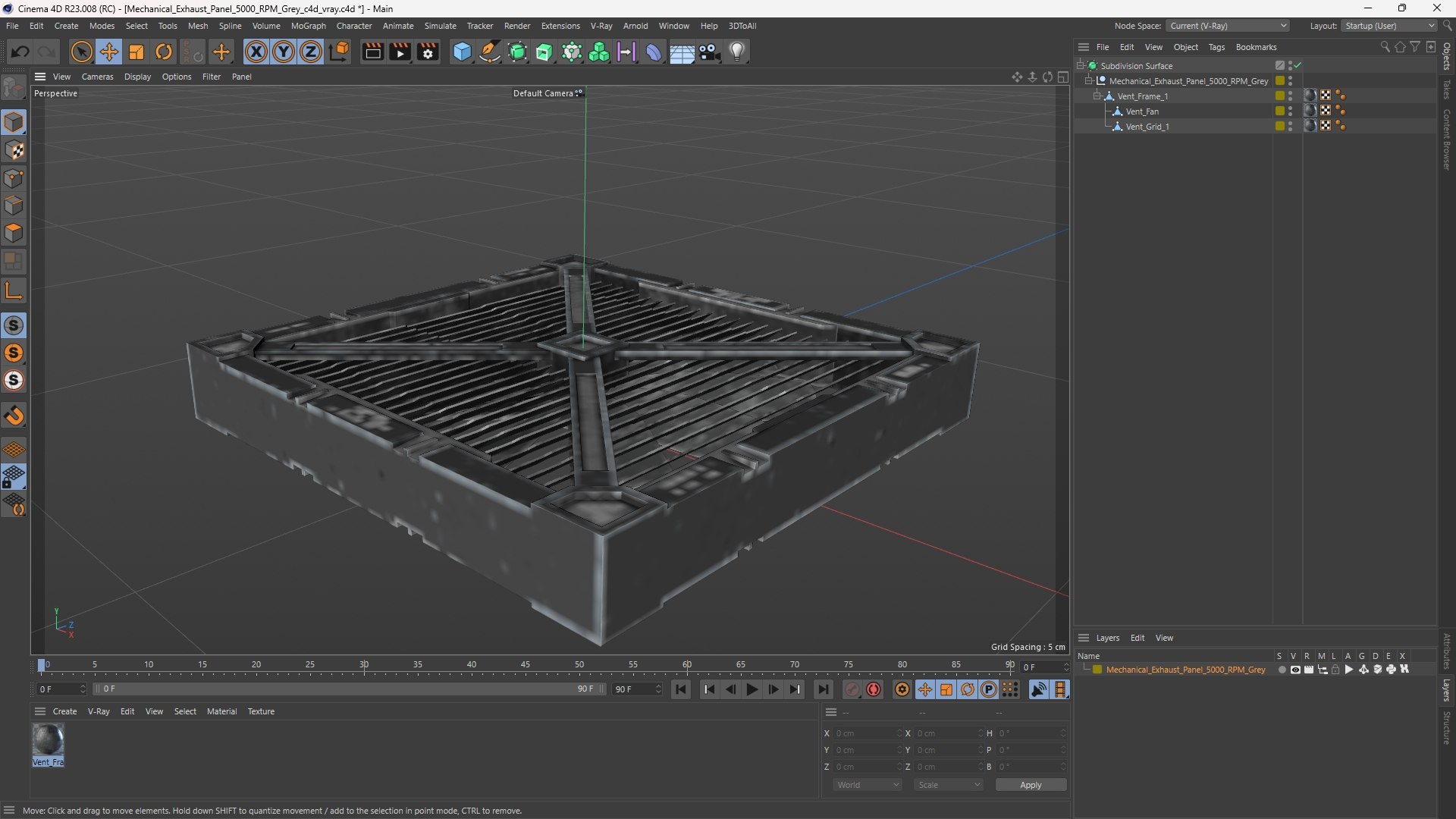1456x819 pixels.
Task: Switch to Texture mode in left sidebar
Action: 14,150
